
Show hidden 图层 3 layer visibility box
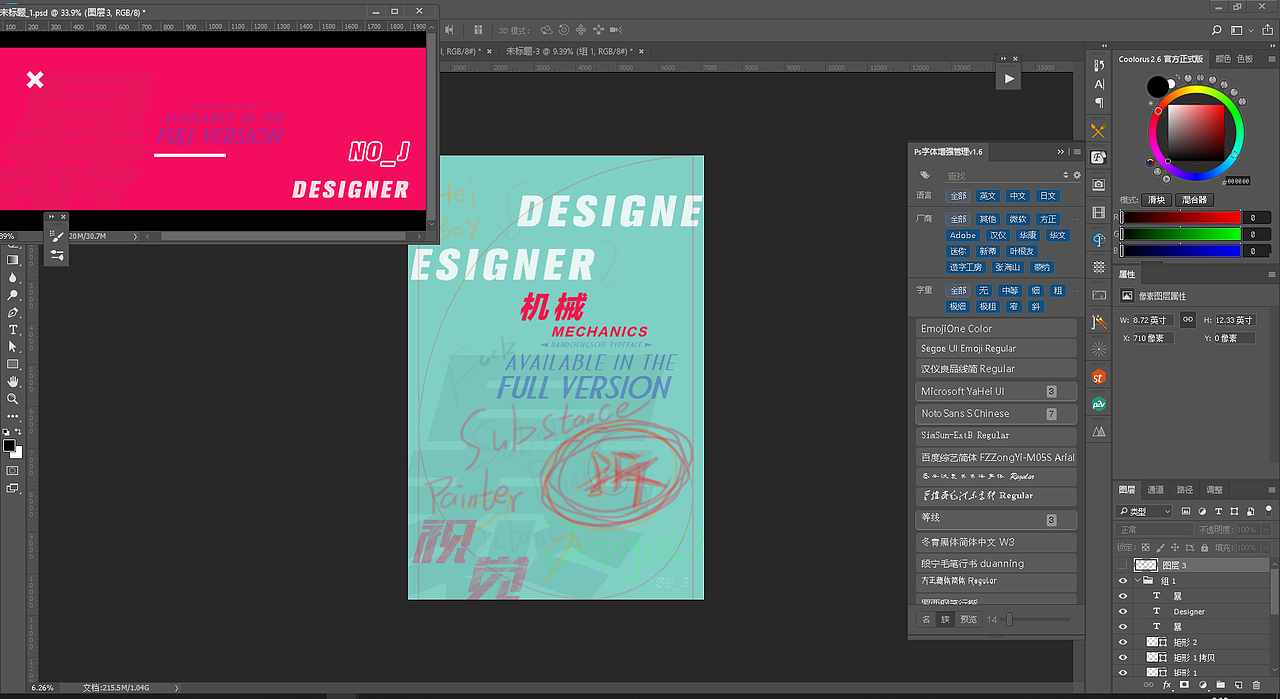point(1123,565)
